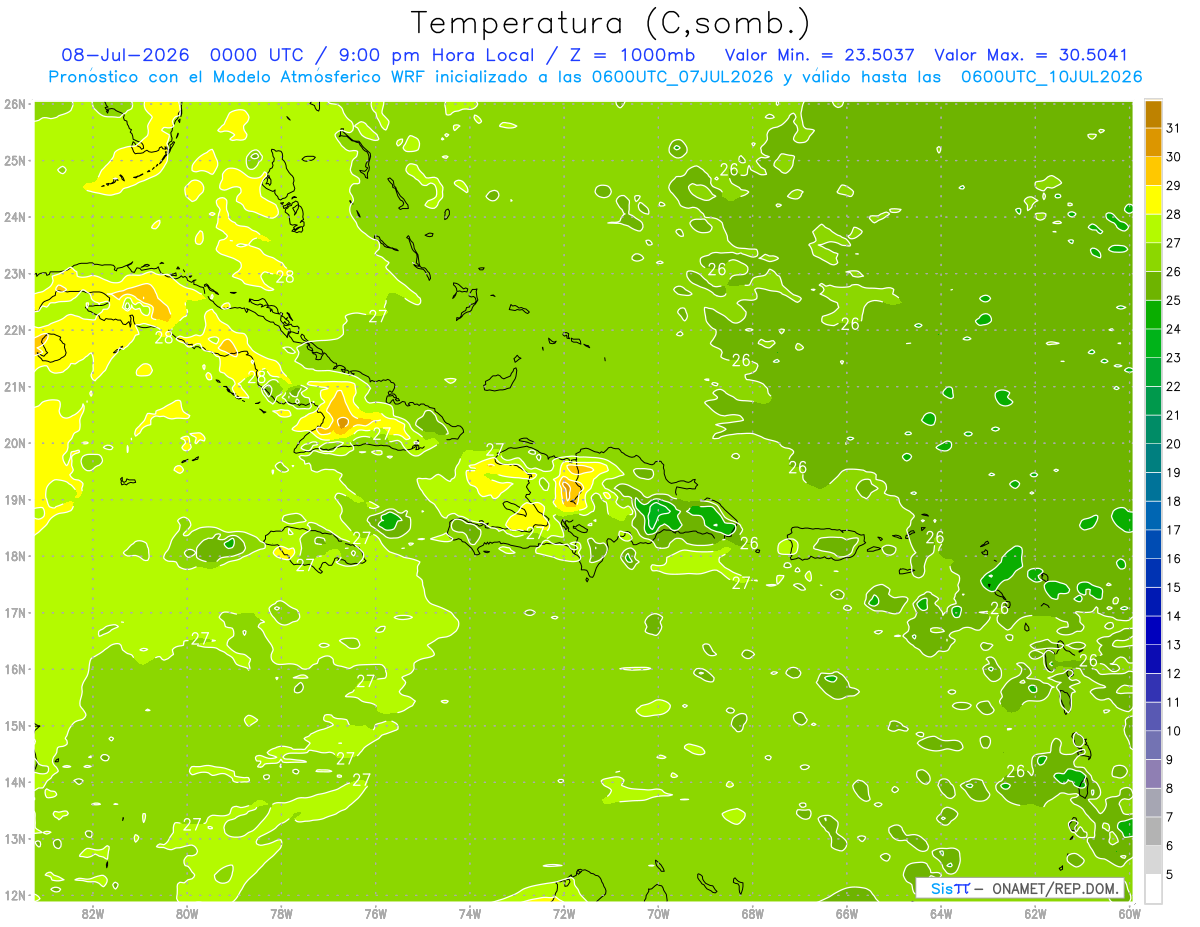
Task: Click the brown top swatch above 31
Action: pos(1153,115)
